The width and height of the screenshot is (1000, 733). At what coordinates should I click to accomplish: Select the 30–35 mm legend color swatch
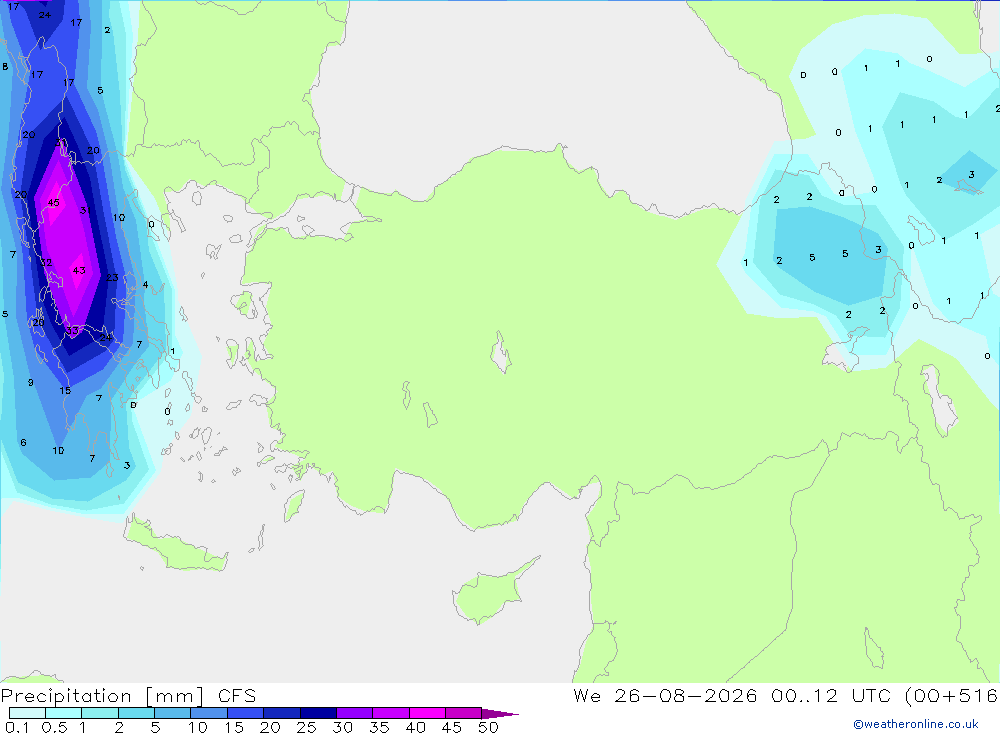[x=355, y=713]
